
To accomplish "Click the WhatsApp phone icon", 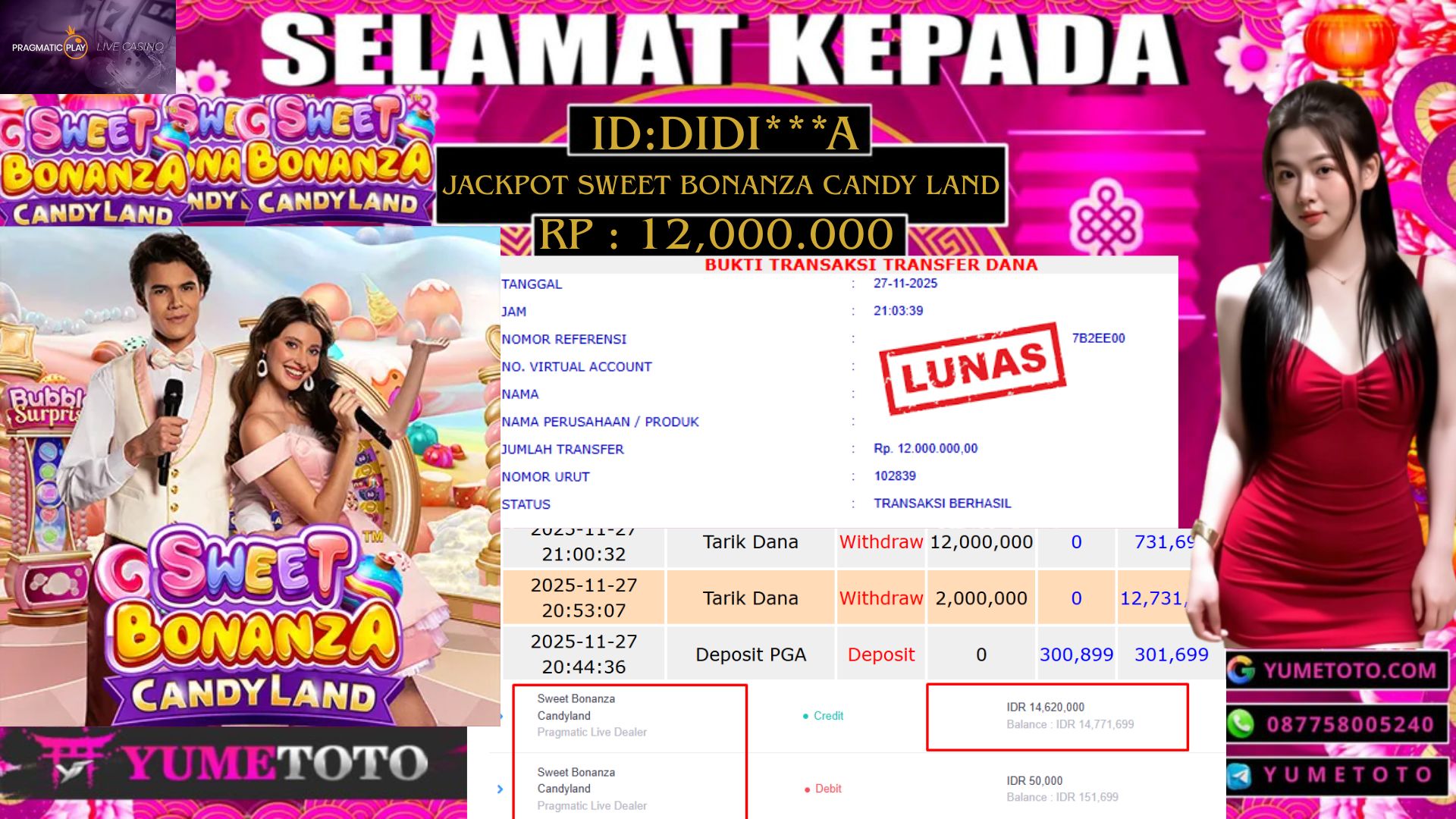I will tap(1241, 724).
